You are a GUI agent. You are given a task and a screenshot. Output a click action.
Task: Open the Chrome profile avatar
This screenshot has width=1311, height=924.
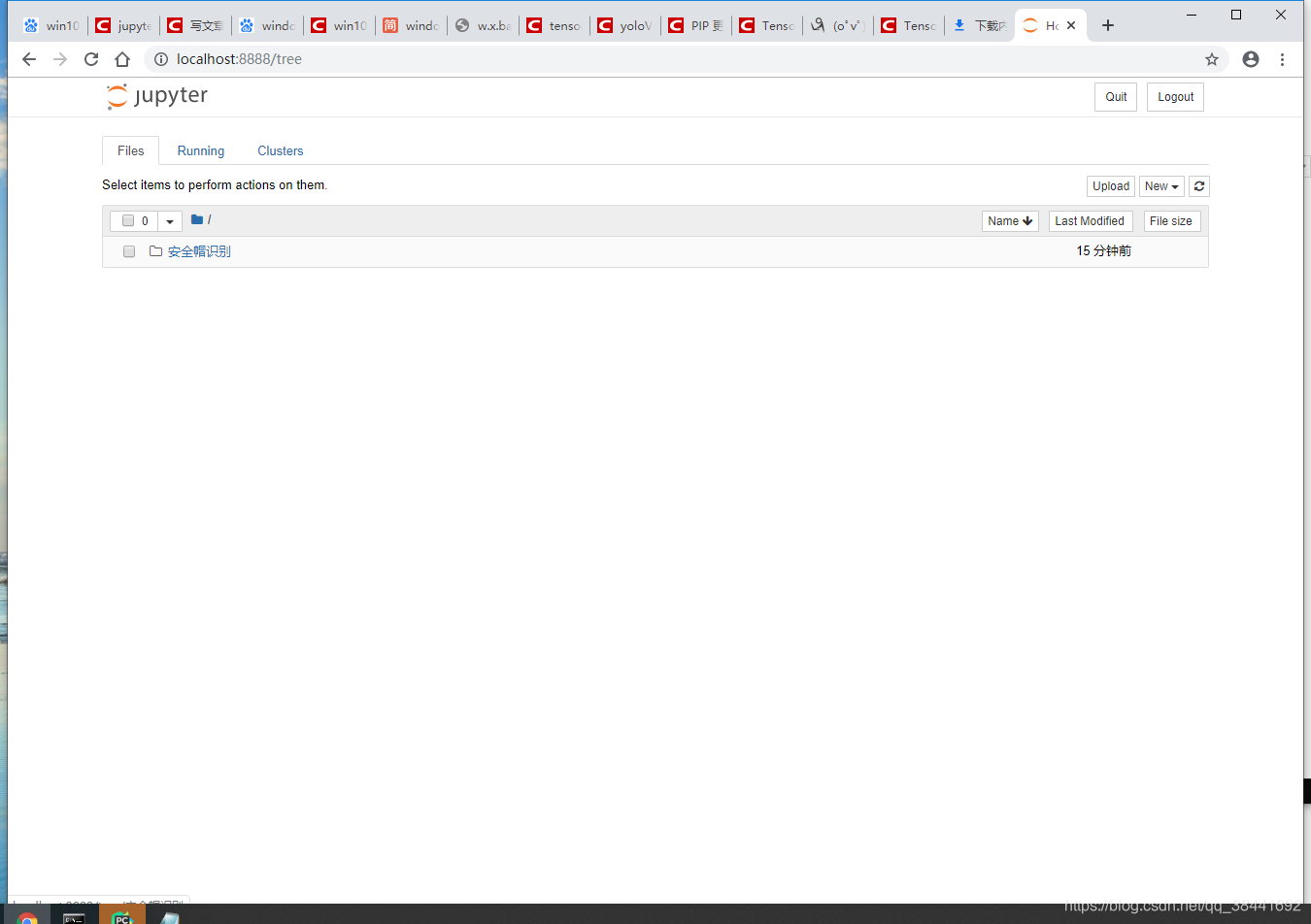click(x=1251, y=59)
